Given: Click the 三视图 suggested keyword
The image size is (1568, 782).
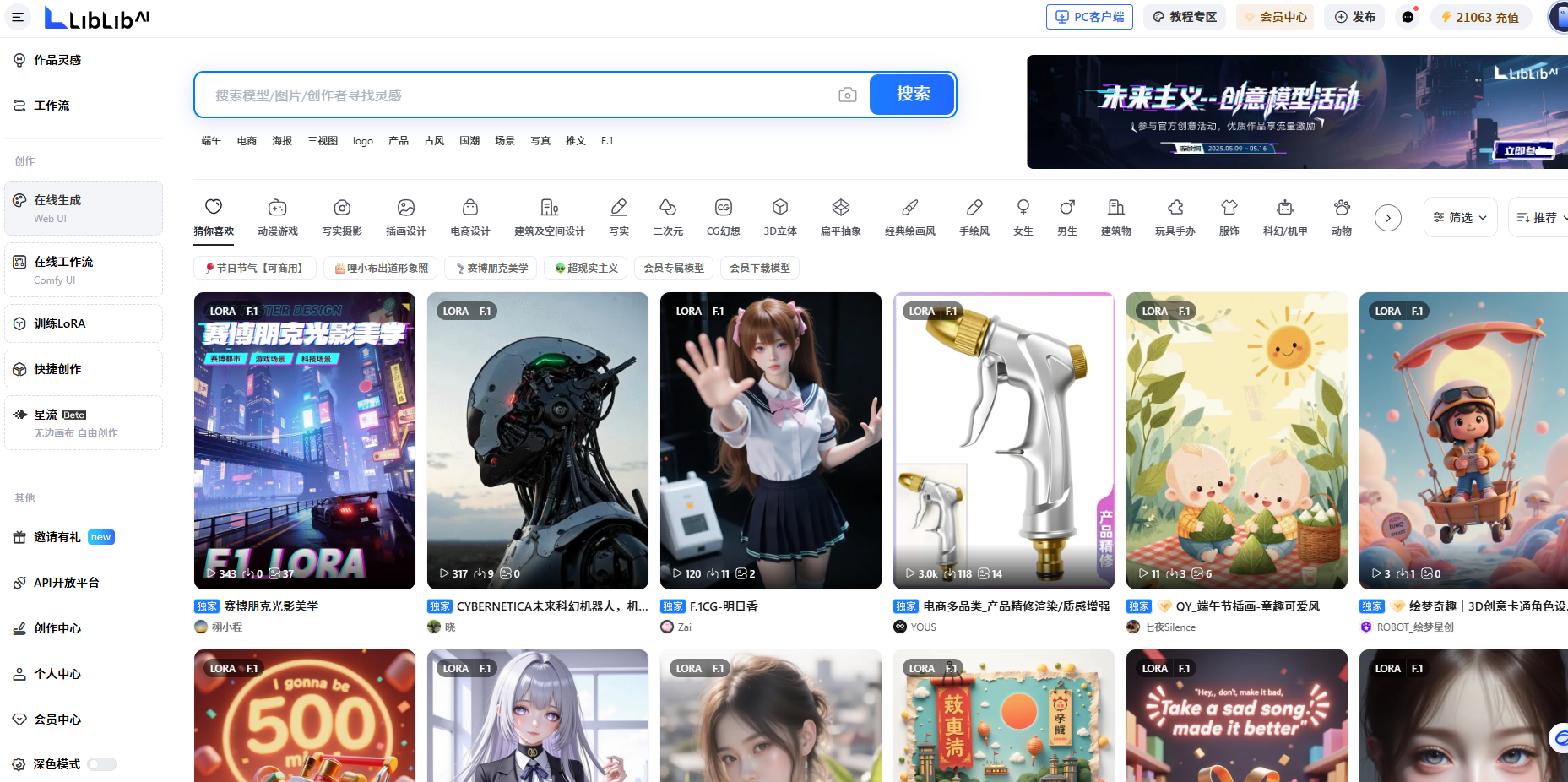Looking at the screenshot, I should [323, 141].
